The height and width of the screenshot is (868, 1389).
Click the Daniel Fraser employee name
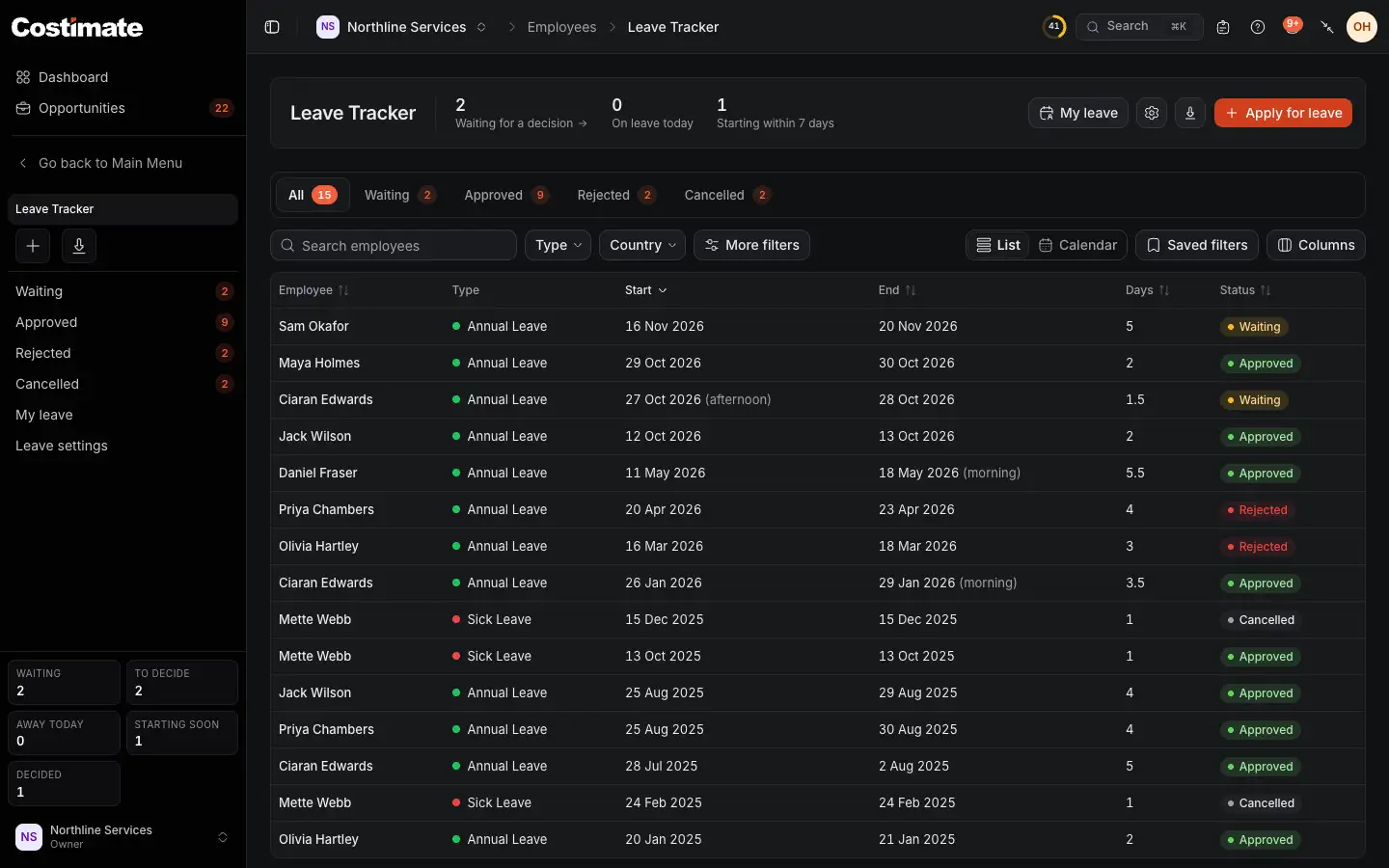tap(317, 473)
